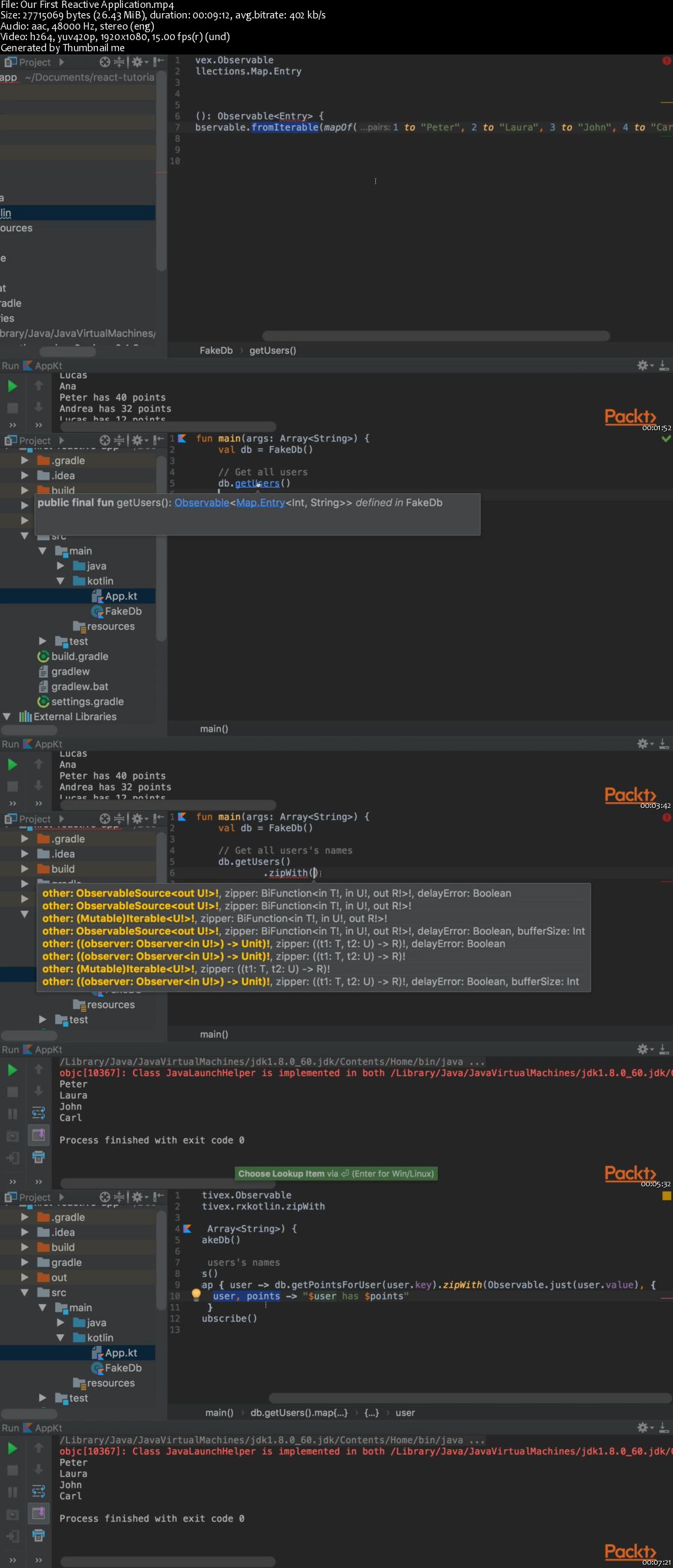Click Collapse All icon in 00:01:52 frame Project toolbar
673x1568 pixels.
(x=119, y=62)
